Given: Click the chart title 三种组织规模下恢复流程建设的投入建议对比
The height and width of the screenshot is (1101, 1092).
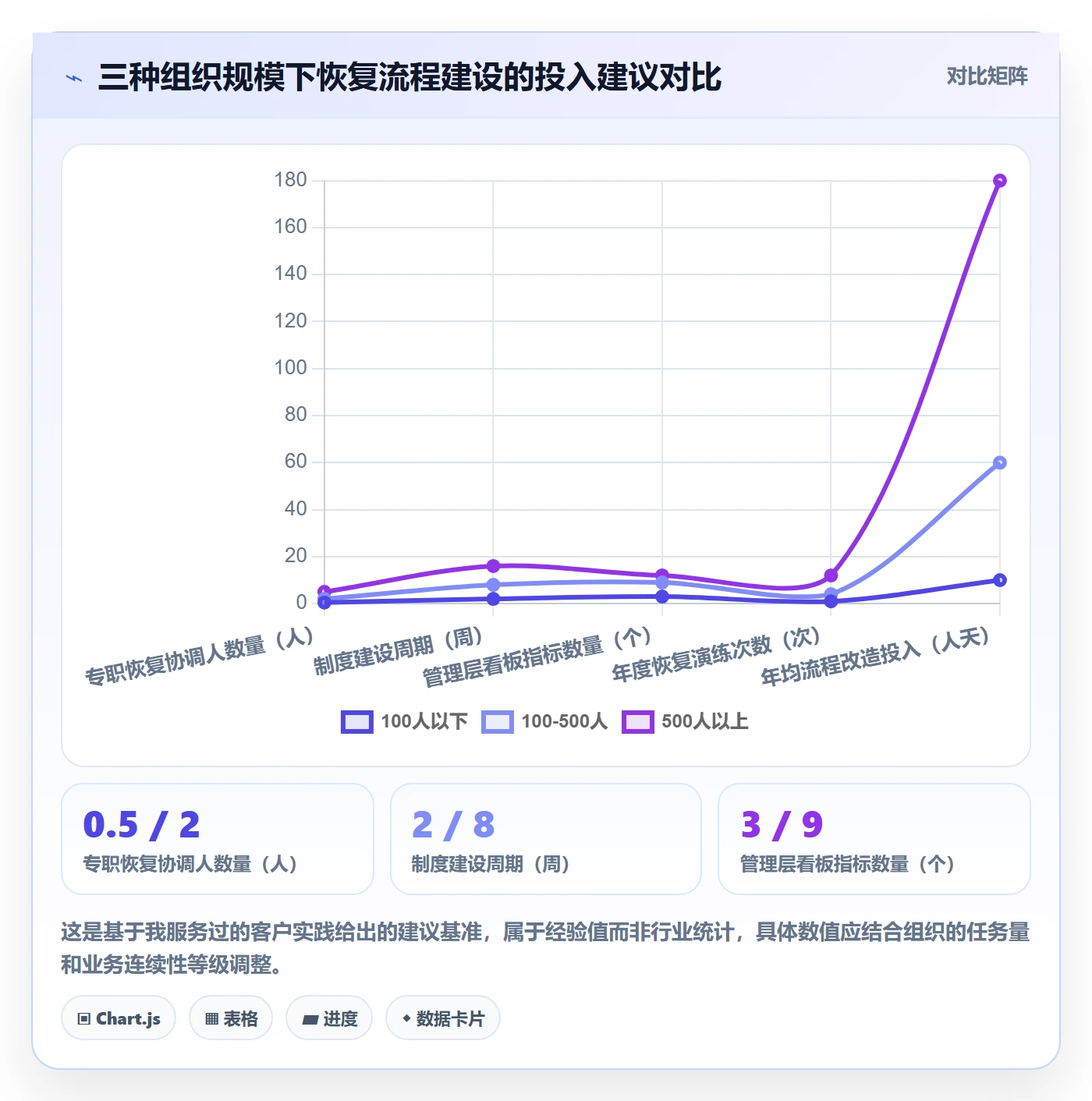Looking at the screenshot, I should point(409,77).
